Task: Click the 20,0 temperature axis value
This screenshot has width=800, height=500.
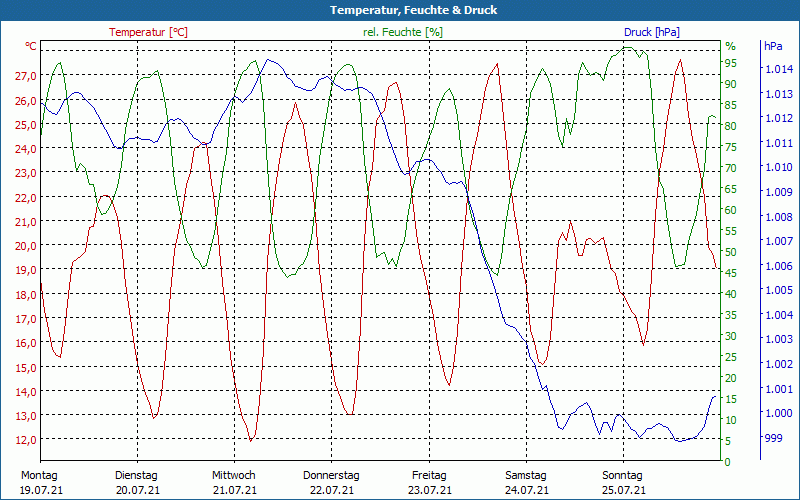Action: coord(26,246)
